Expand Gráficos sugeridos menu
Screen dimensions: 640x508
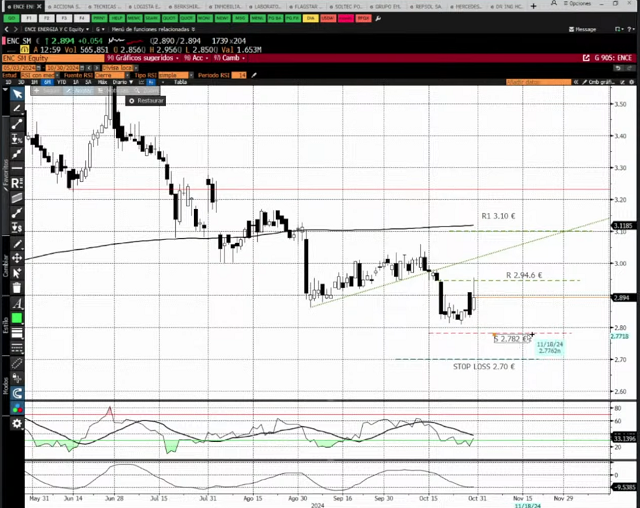pyautogui.click(x=142, y=58)
